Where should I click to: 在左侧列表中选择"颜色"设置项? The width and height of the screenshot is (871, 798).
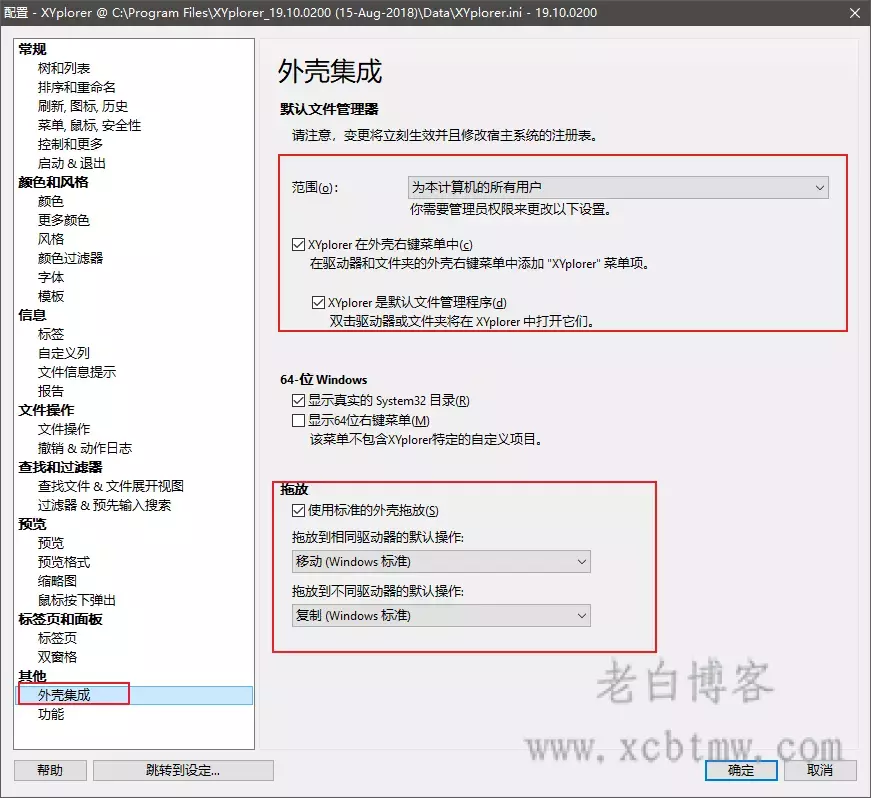coord(50,200)
